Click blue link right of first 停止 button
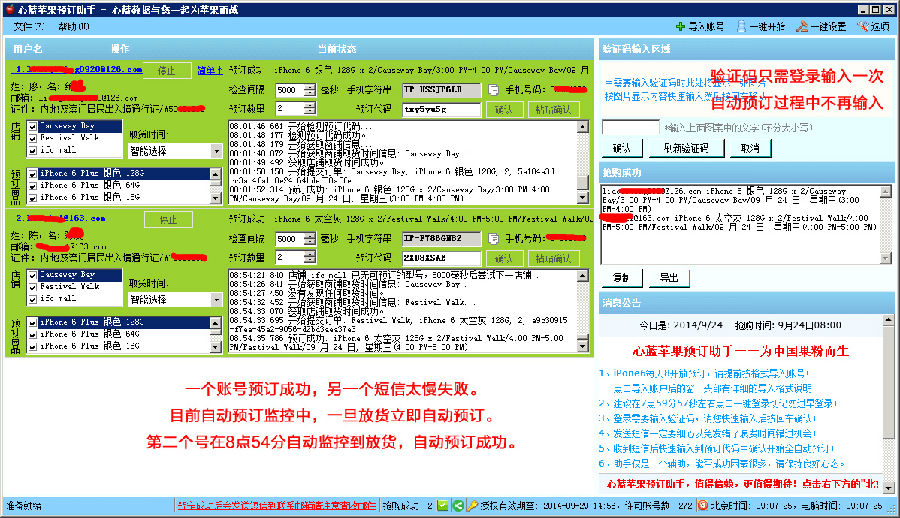 pyautogui.click(x=210, y=70)
